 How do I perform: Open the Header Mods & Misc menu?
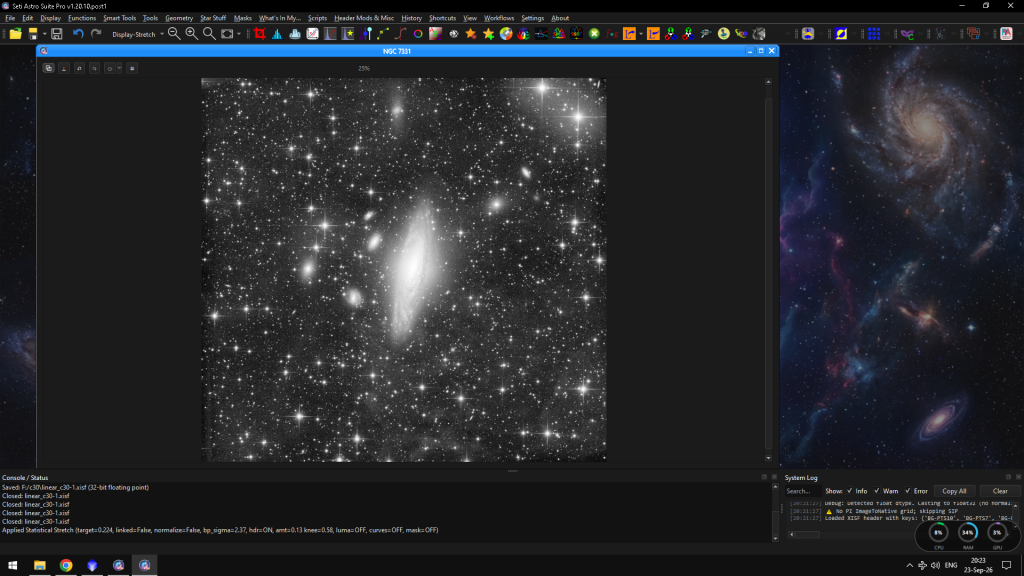364,18
